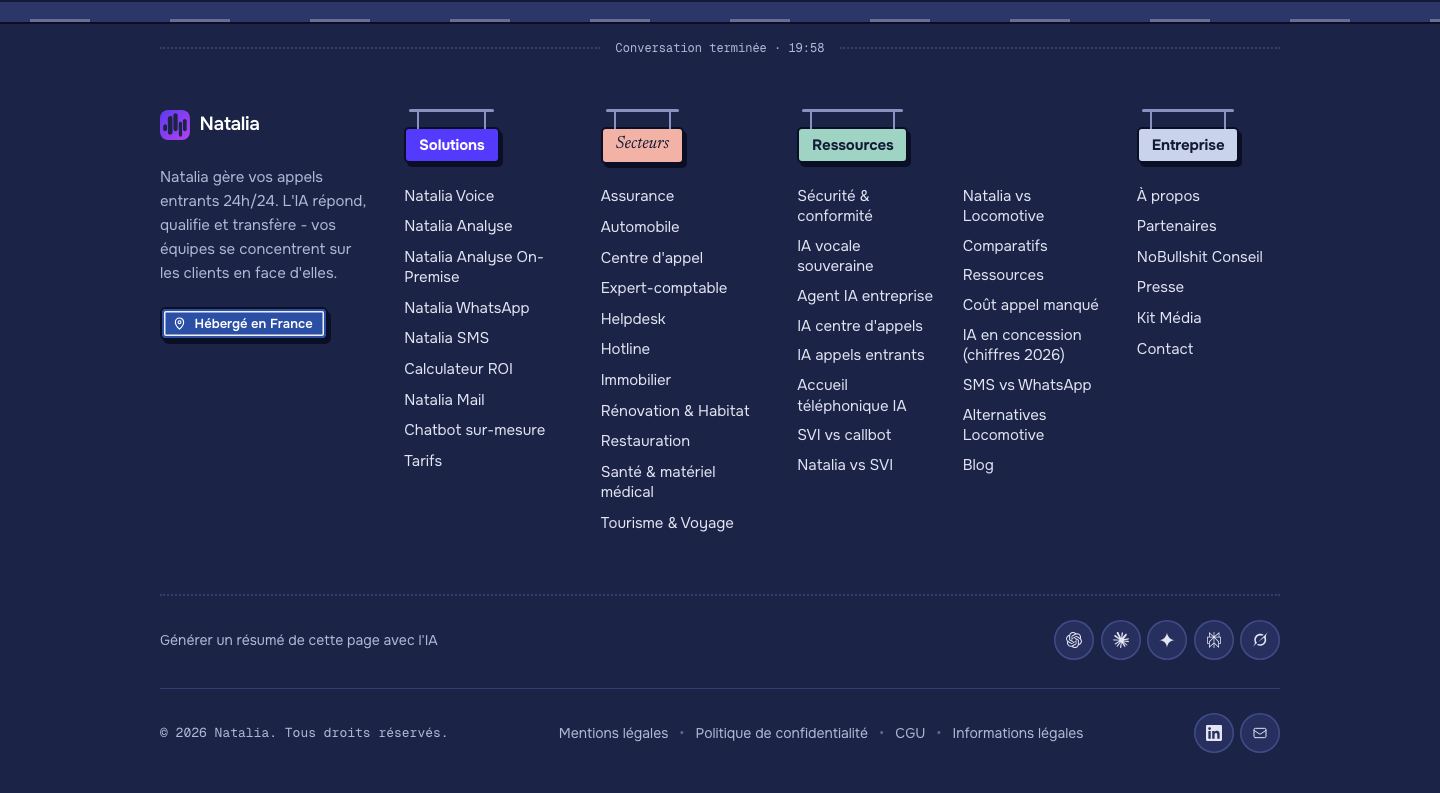Image resolution: width=1440 pixels, height=793 pixels.
Task: Select the Solutions hanging sign label
Action: pos(452,145)
